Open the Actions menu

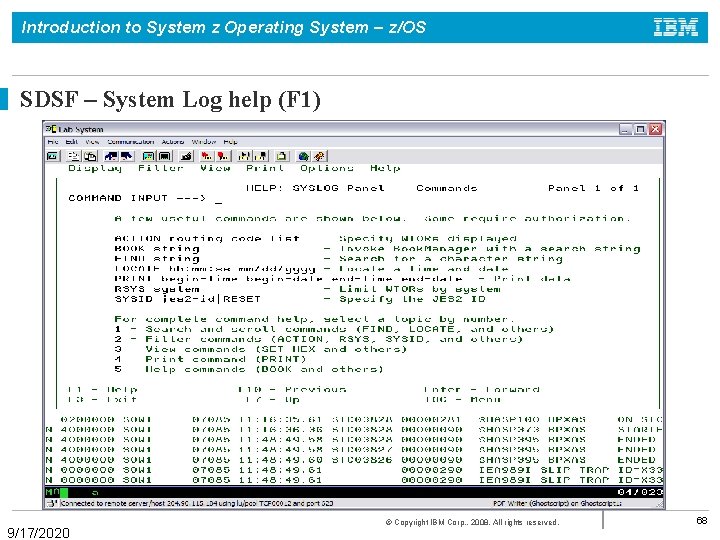(173, 142)
